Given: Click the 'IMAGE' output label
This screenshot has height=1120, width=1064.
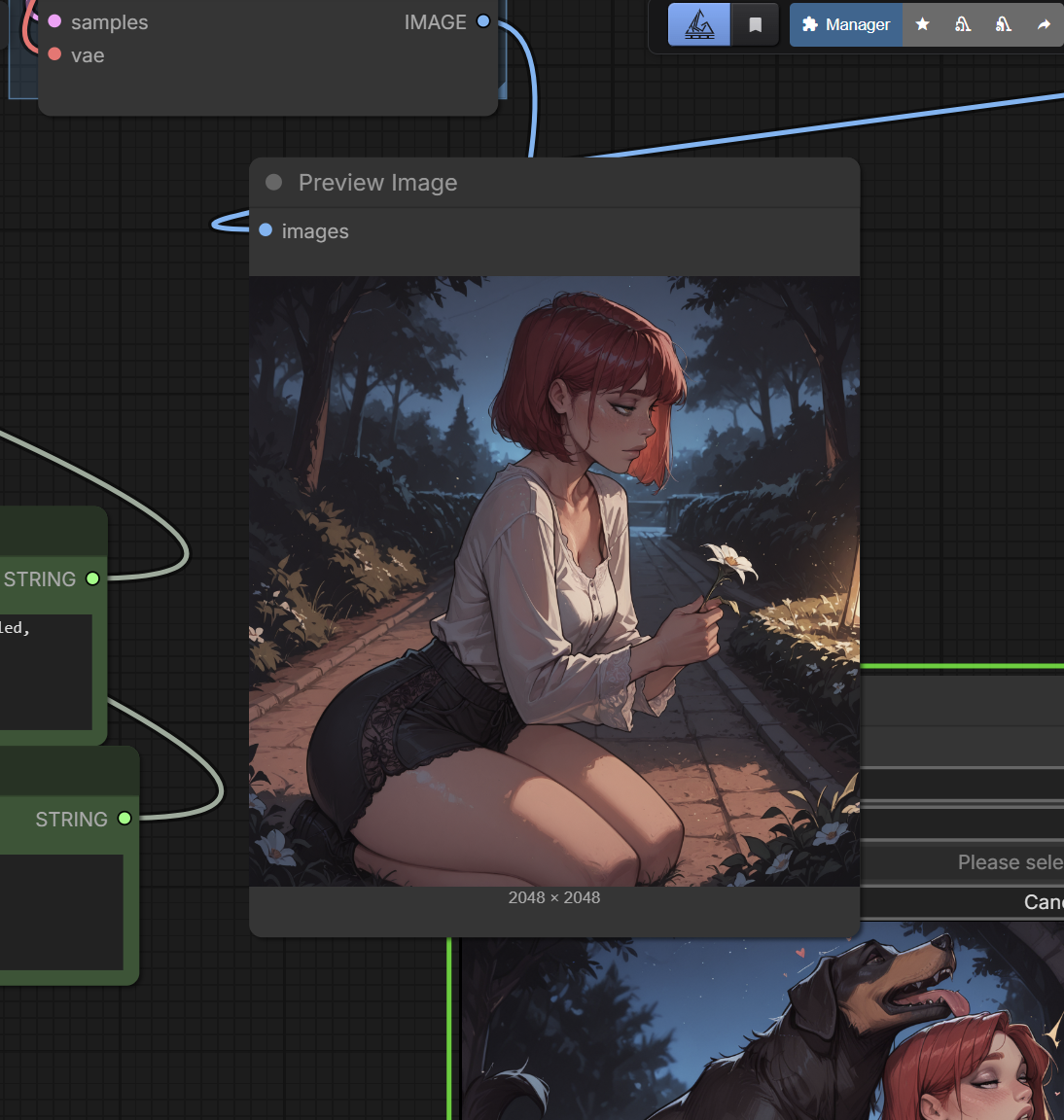Looking at the screenshot, I should [x=435, y=22].
